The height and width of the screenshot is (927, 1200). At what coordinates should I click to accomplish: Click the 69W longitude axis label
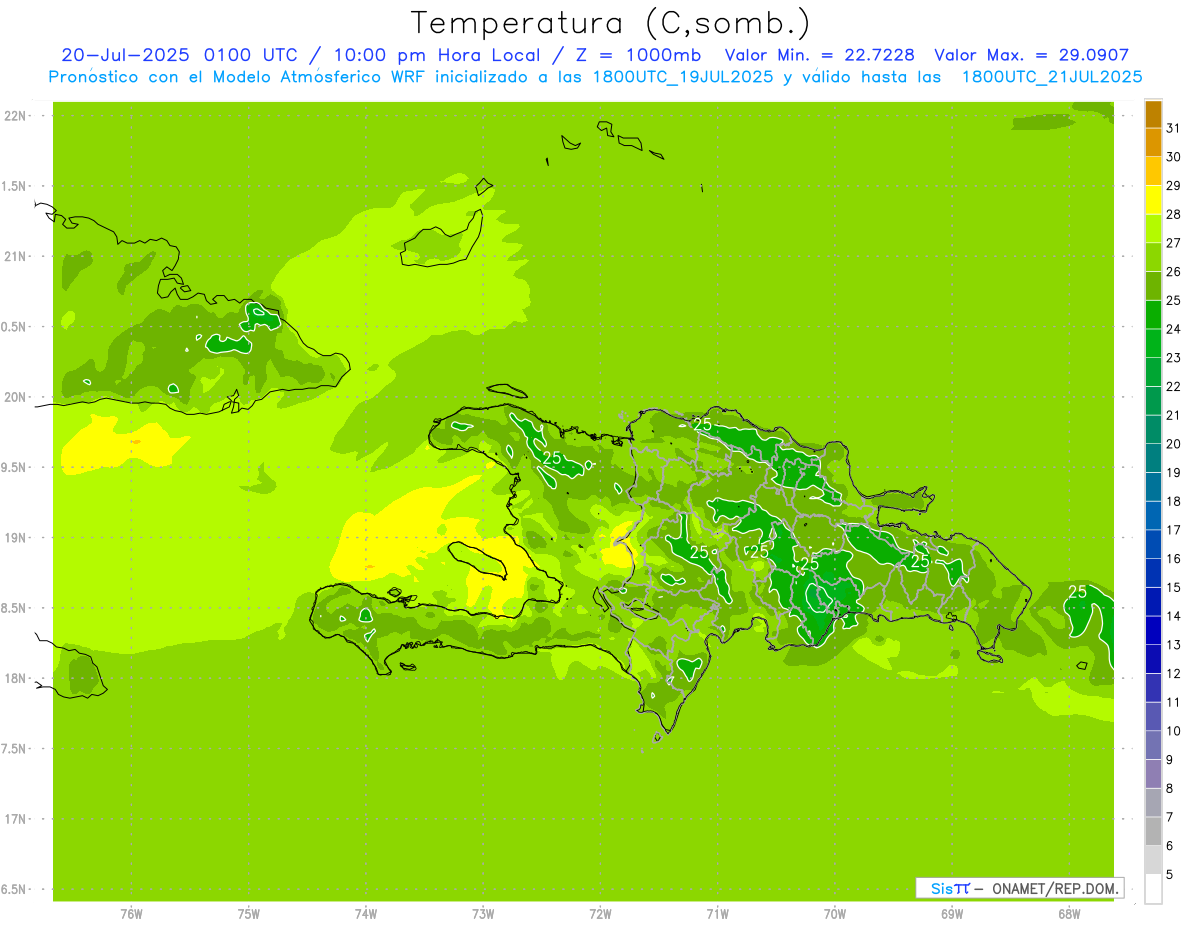point(952,914)
